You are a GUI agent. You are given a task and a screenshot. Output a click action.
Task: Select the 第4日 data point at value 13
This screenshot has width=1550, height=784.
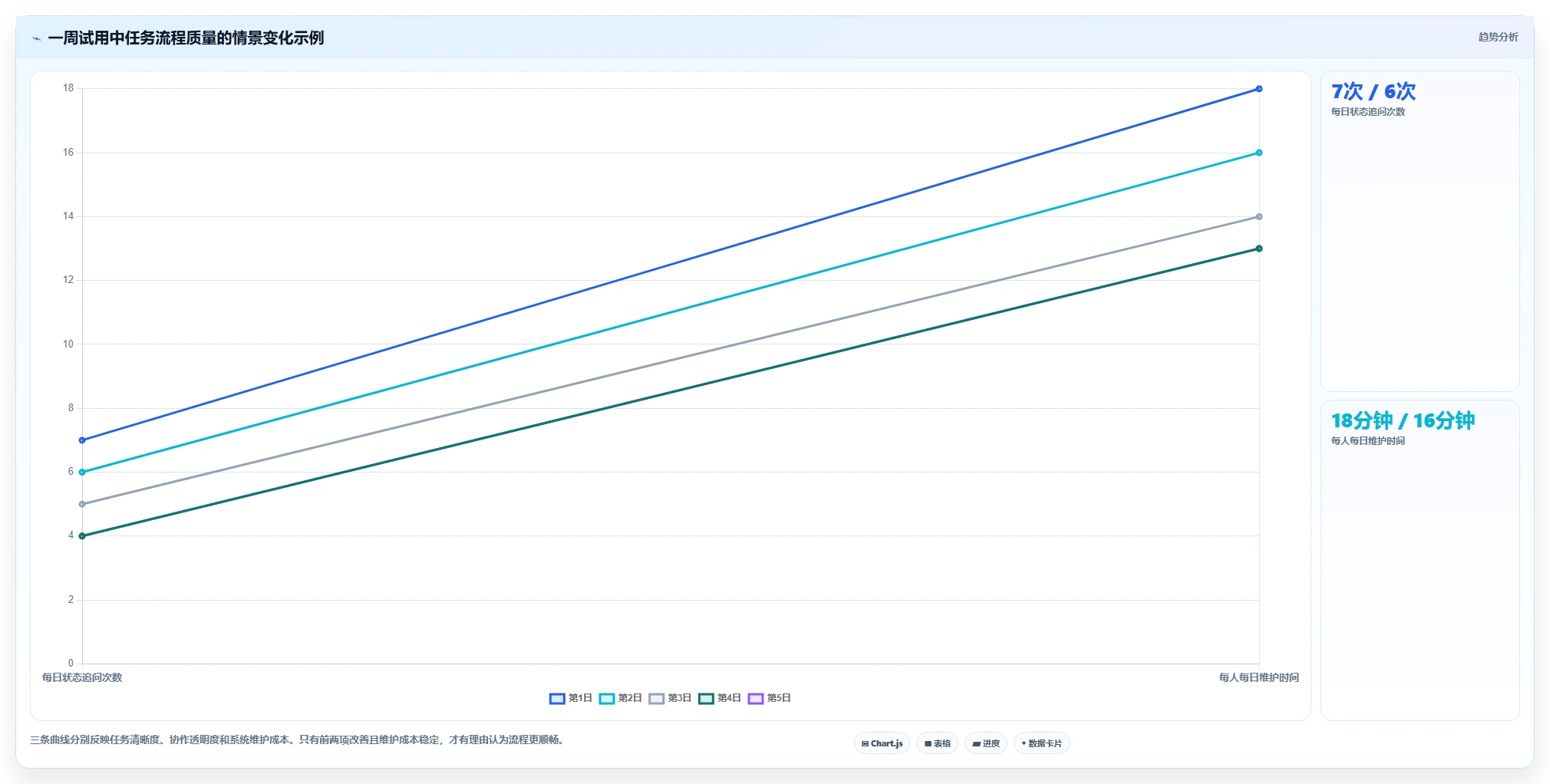[1259, 249]
